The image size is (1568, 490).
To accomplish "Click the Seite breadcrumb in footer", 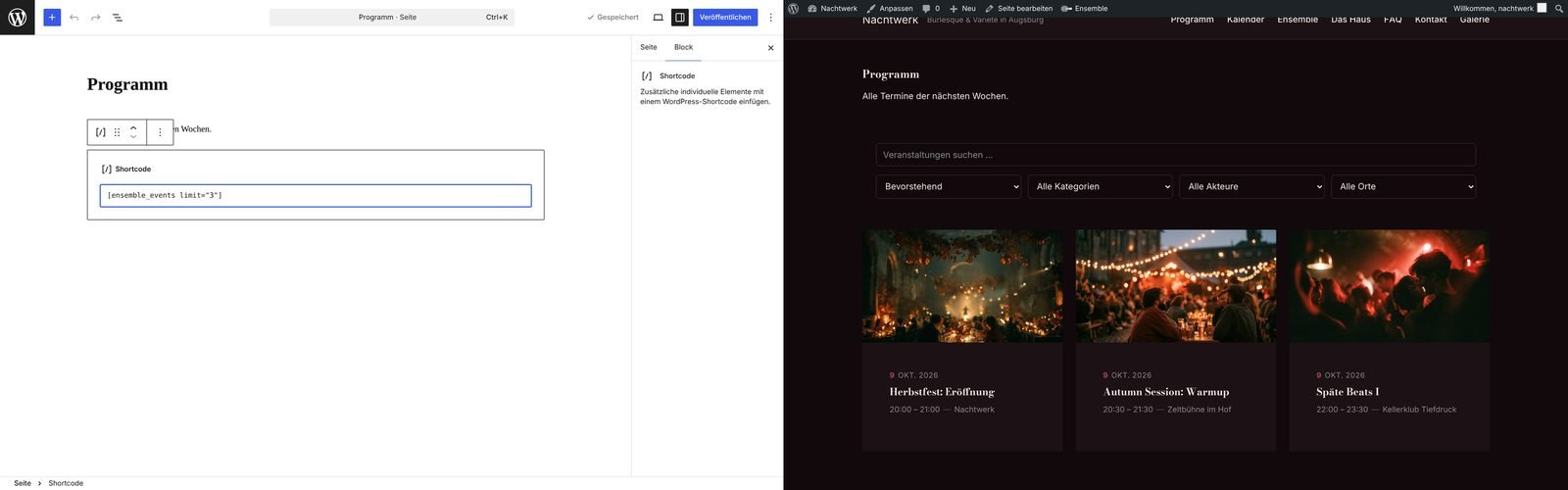I will pos(23,483).
